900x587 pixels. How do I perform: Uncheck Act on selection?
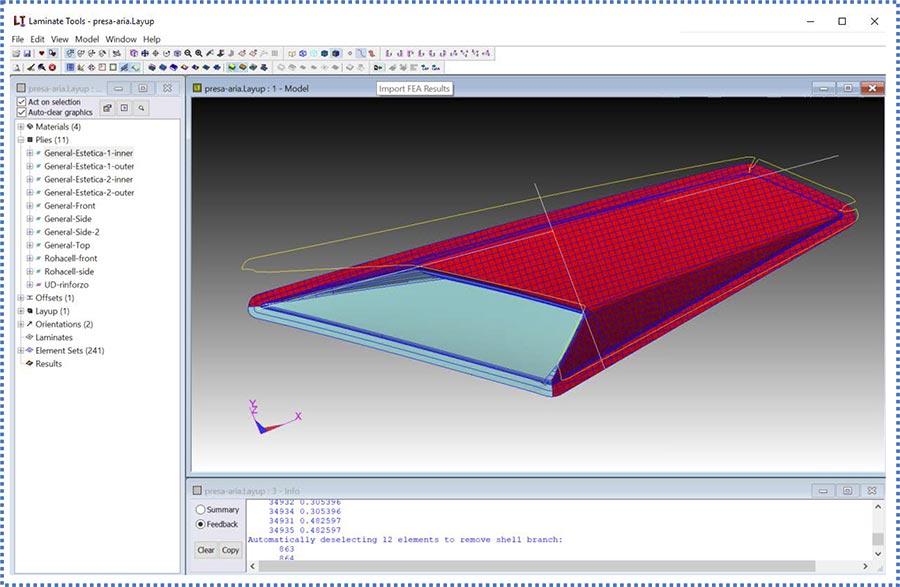(x=21, y=101)
